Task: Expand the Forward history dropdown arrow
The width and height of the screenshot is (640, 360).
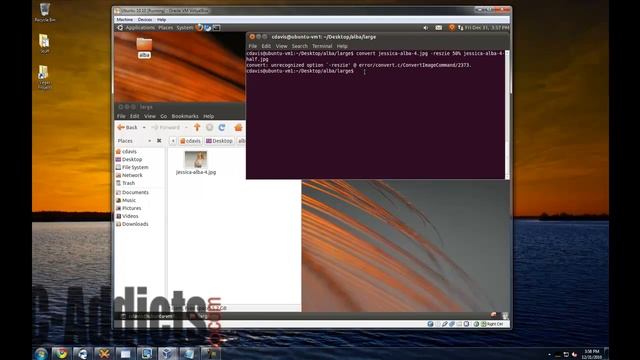Action: 186,128
